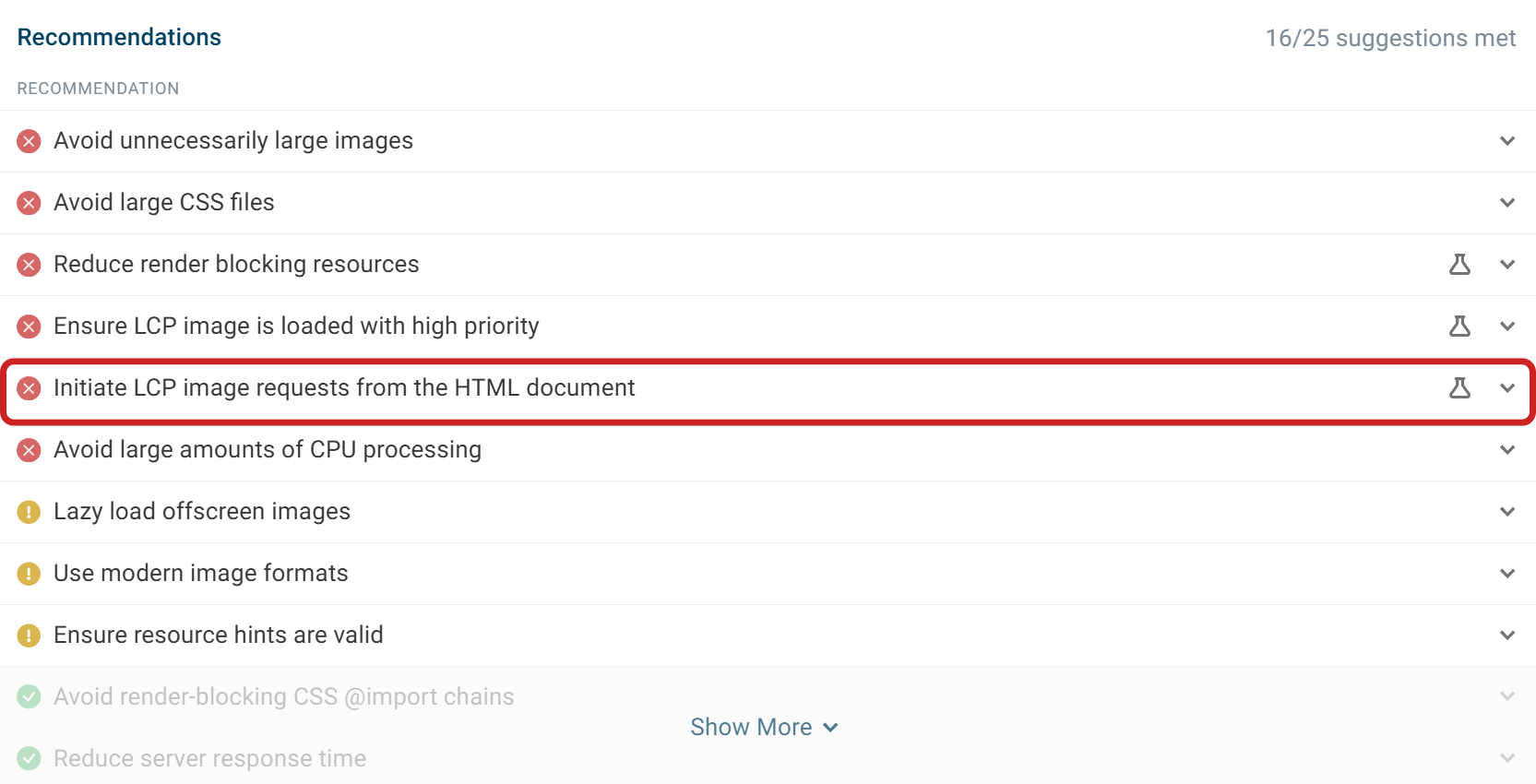Open the Use modern image formats text
The width and height of the screenshot is (1536, 784).
coord(201,573)
